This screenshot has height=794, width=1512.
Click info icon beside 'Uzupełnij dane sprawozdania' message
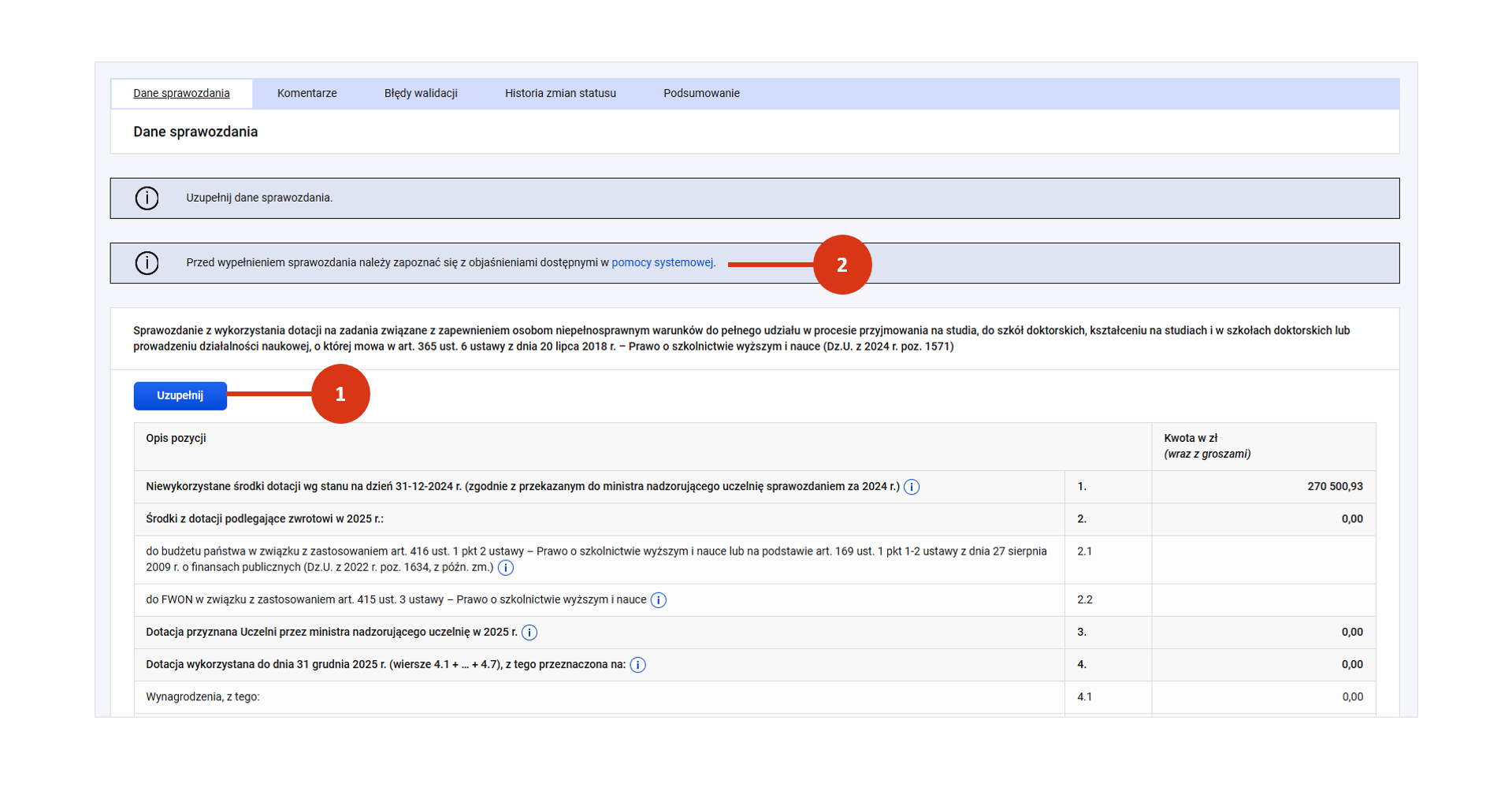click(147, 198)
